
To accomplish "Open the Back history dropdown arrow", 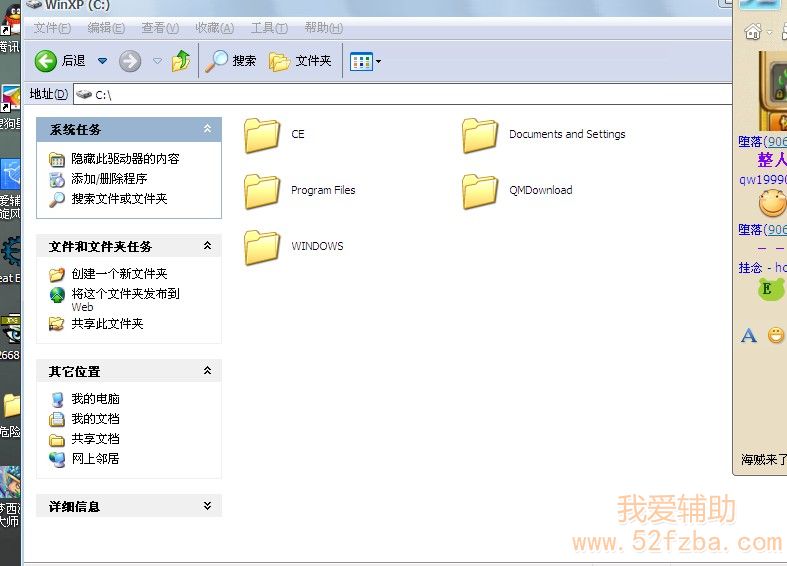I will (x=102, y=61).
